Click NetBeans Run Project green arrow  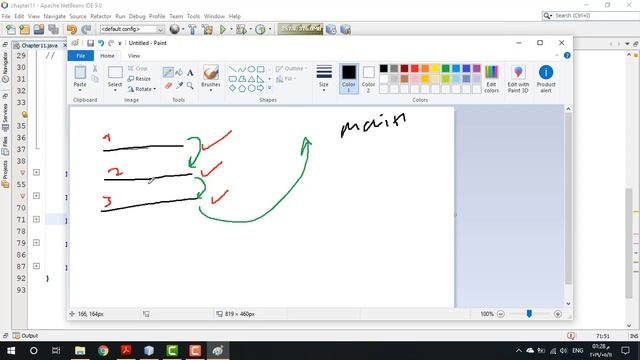(x=223, y=29)
